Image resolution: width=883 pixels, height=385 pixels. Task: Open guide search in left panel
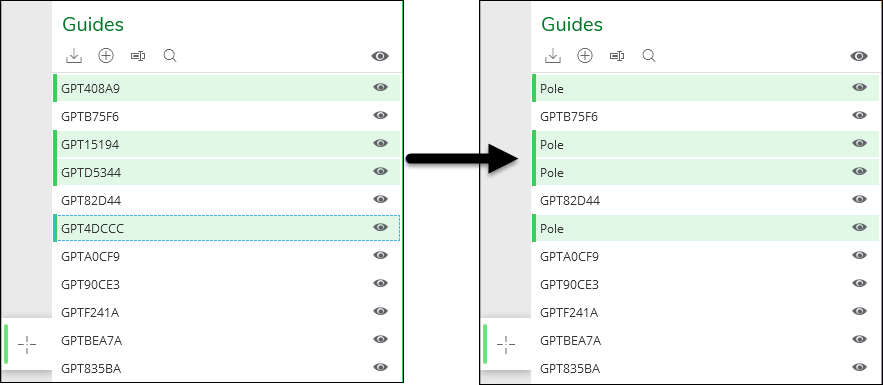click(170, 56)
